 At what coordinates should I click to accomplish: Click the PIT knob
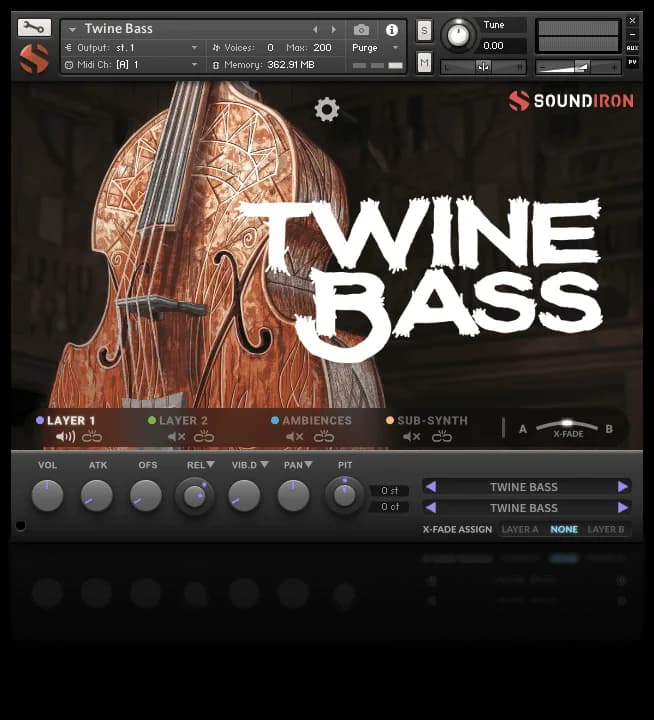(344, 495)
